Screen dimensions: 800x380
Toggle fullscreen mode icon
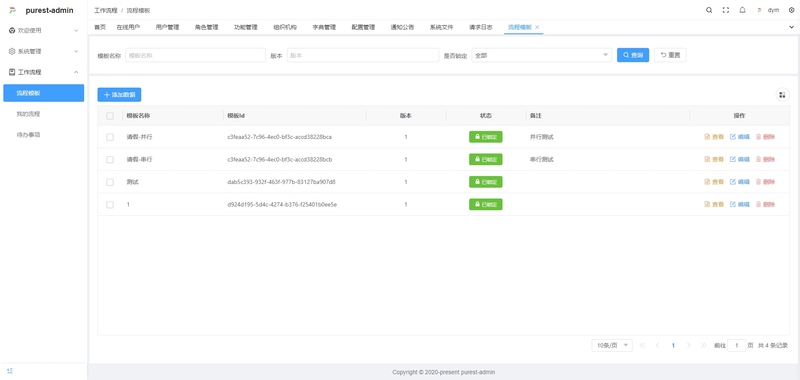[x=726, y=10]
